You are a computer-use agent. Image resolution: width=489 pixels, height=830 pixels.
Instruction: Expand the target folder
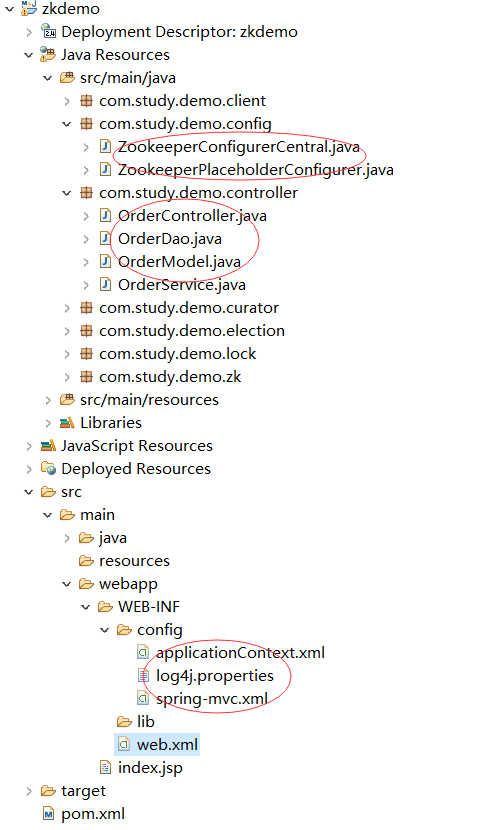[x=29, y=791]
